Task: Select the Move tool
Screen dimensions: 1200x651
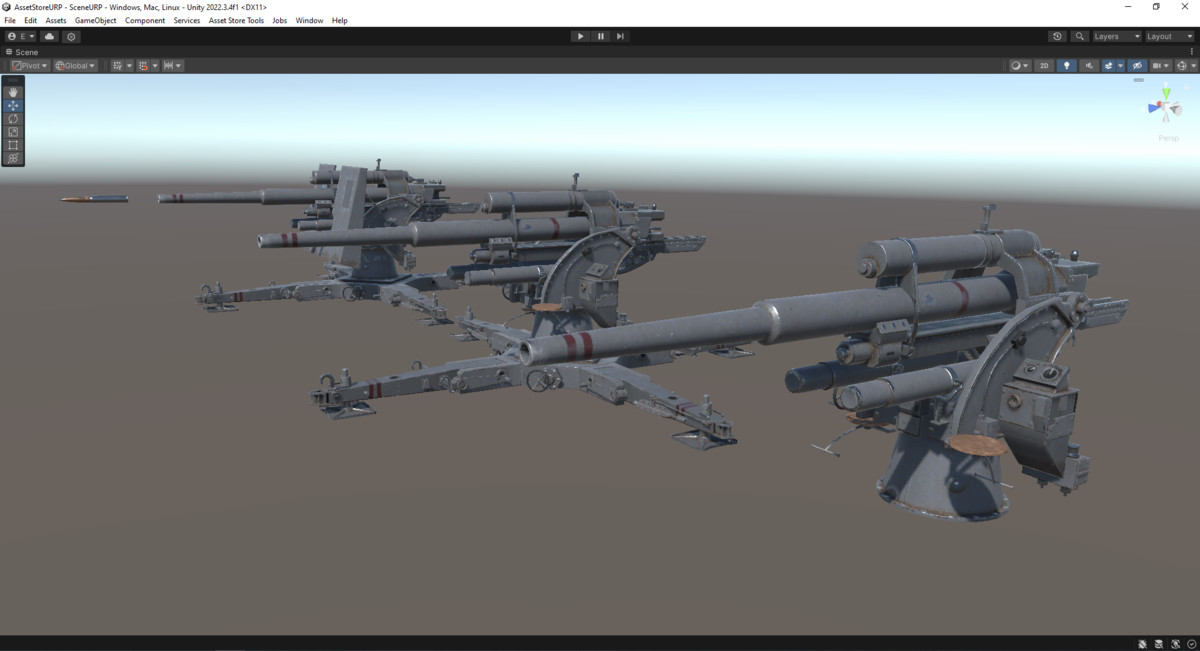Action: pyautogui.click(x=13, y=105)
